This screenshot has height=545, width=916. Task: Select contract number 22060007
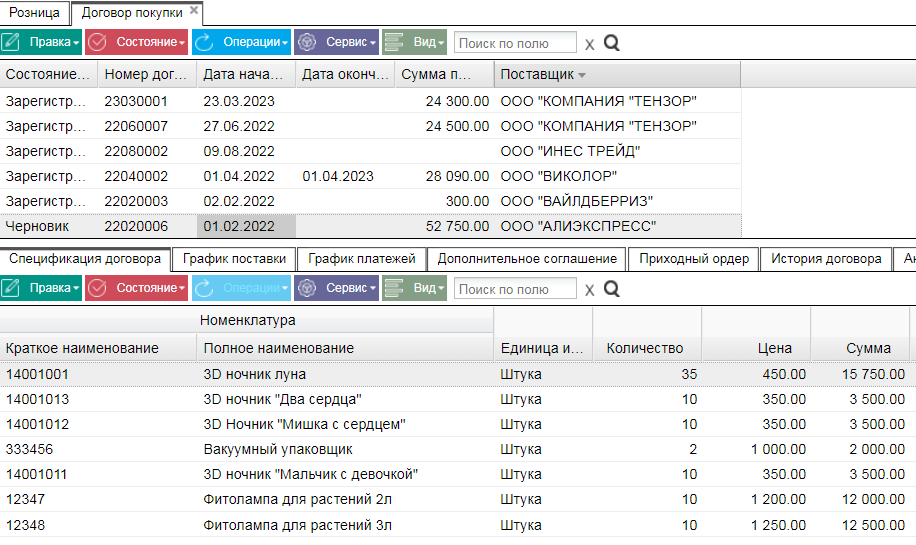(x=136, y=126)
